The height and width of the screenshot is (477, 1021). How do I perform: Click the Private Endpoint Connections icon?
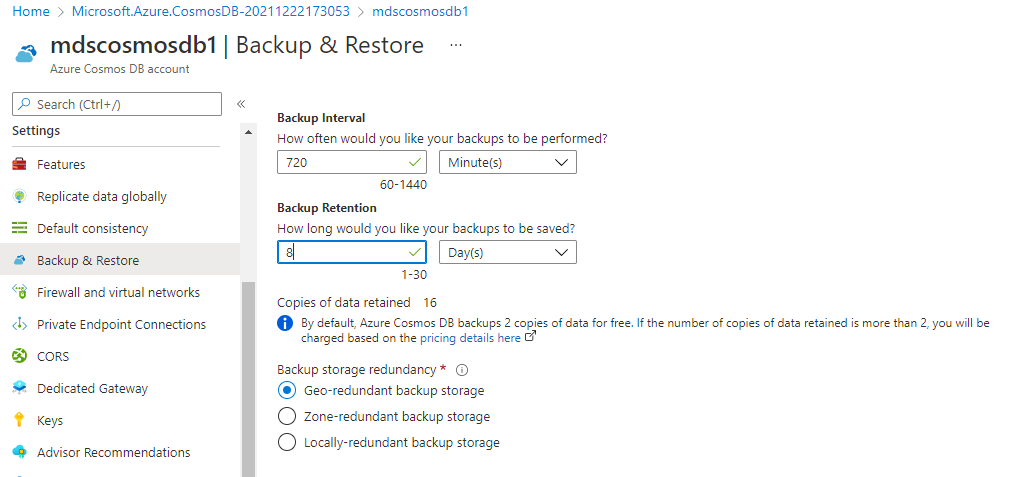point(20,324)
